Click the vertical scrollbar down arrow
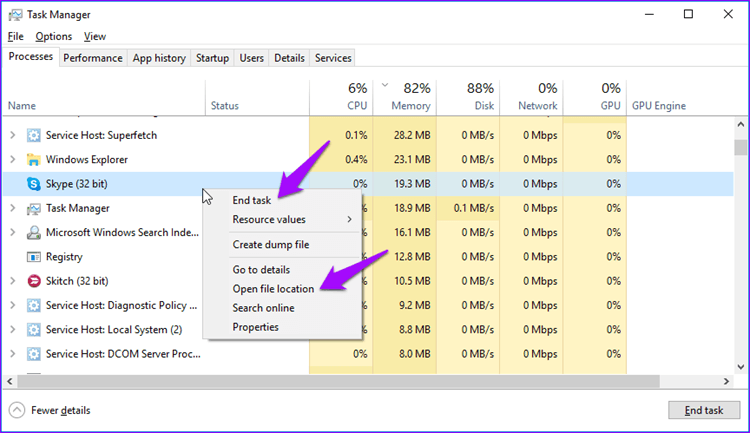Screen dimensions: 750x433 point(741,367)
